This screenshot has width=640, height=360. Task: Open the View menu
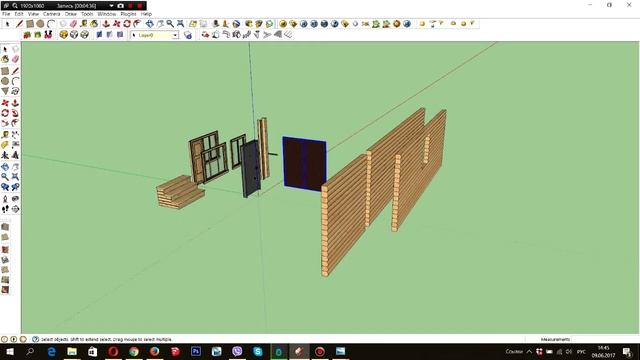33,14
